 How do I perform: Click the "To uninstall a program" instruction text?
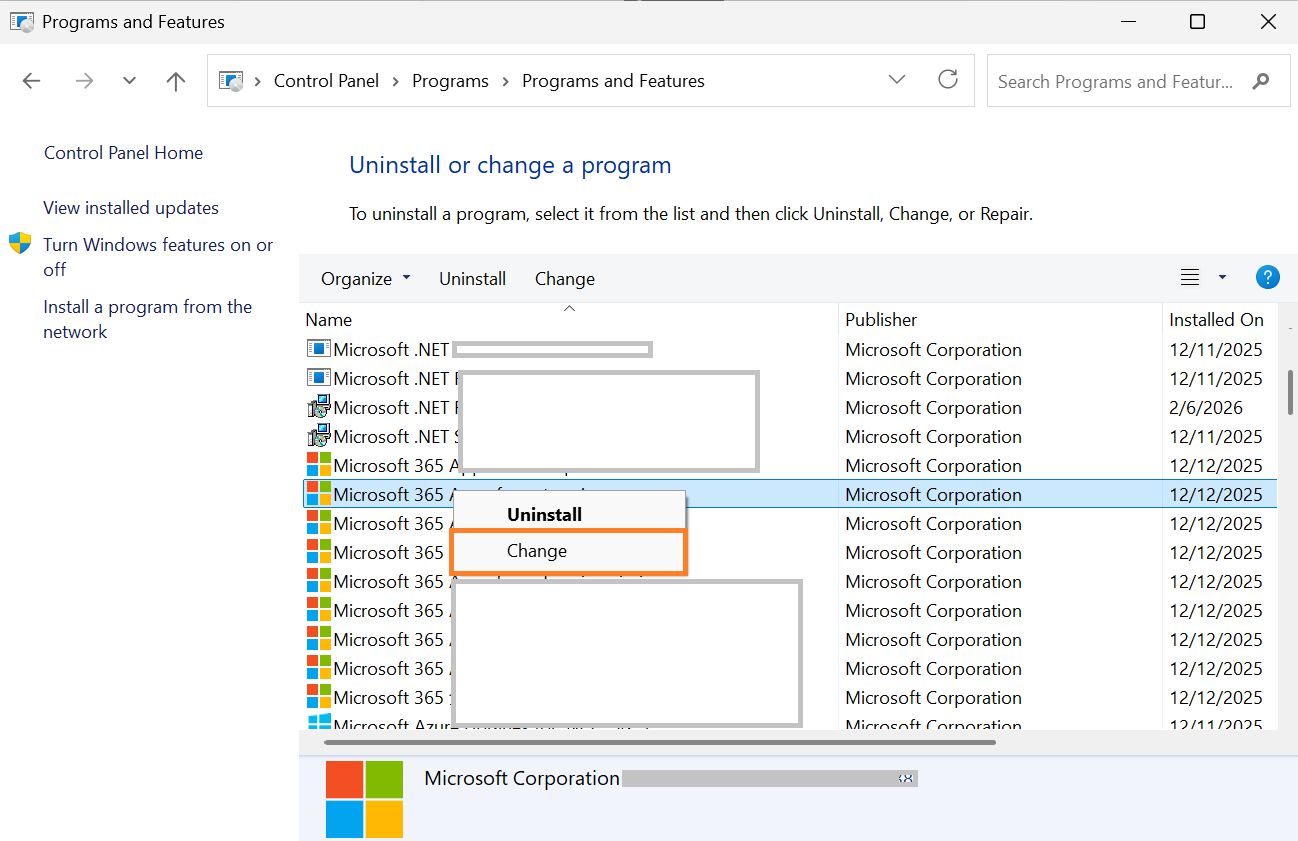click(x=691, y=214)
